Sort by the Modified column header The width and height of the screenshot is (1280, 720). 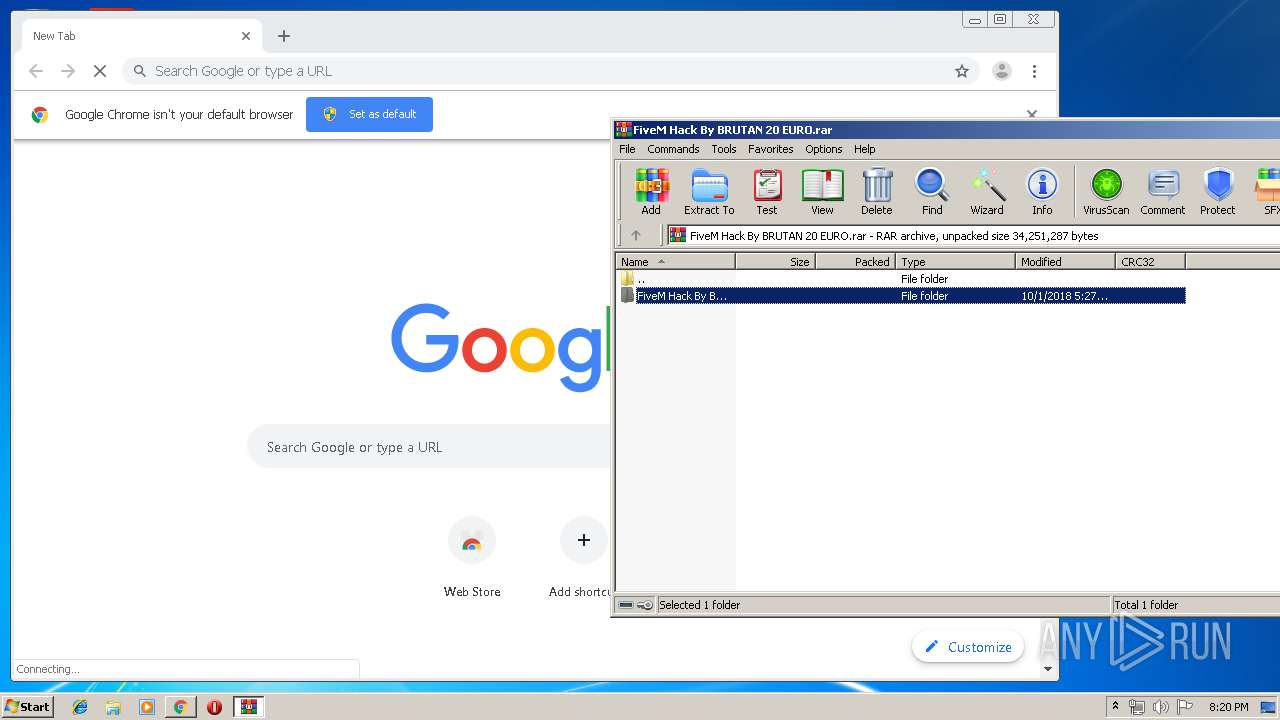coord(1066,262)
